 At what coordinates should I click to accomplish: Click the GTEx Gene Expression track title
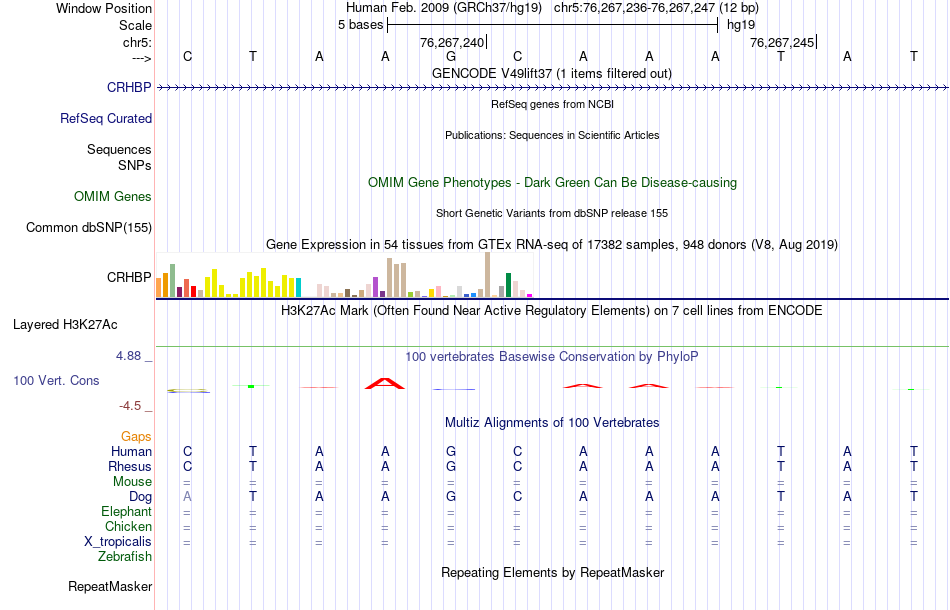tap(552, 244)
